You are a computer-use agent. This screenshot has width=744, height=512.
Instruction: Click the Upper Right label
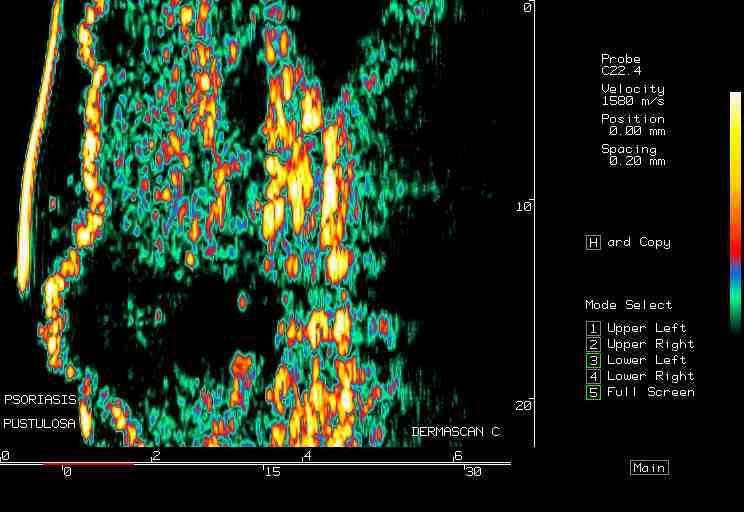coord(651,344)
